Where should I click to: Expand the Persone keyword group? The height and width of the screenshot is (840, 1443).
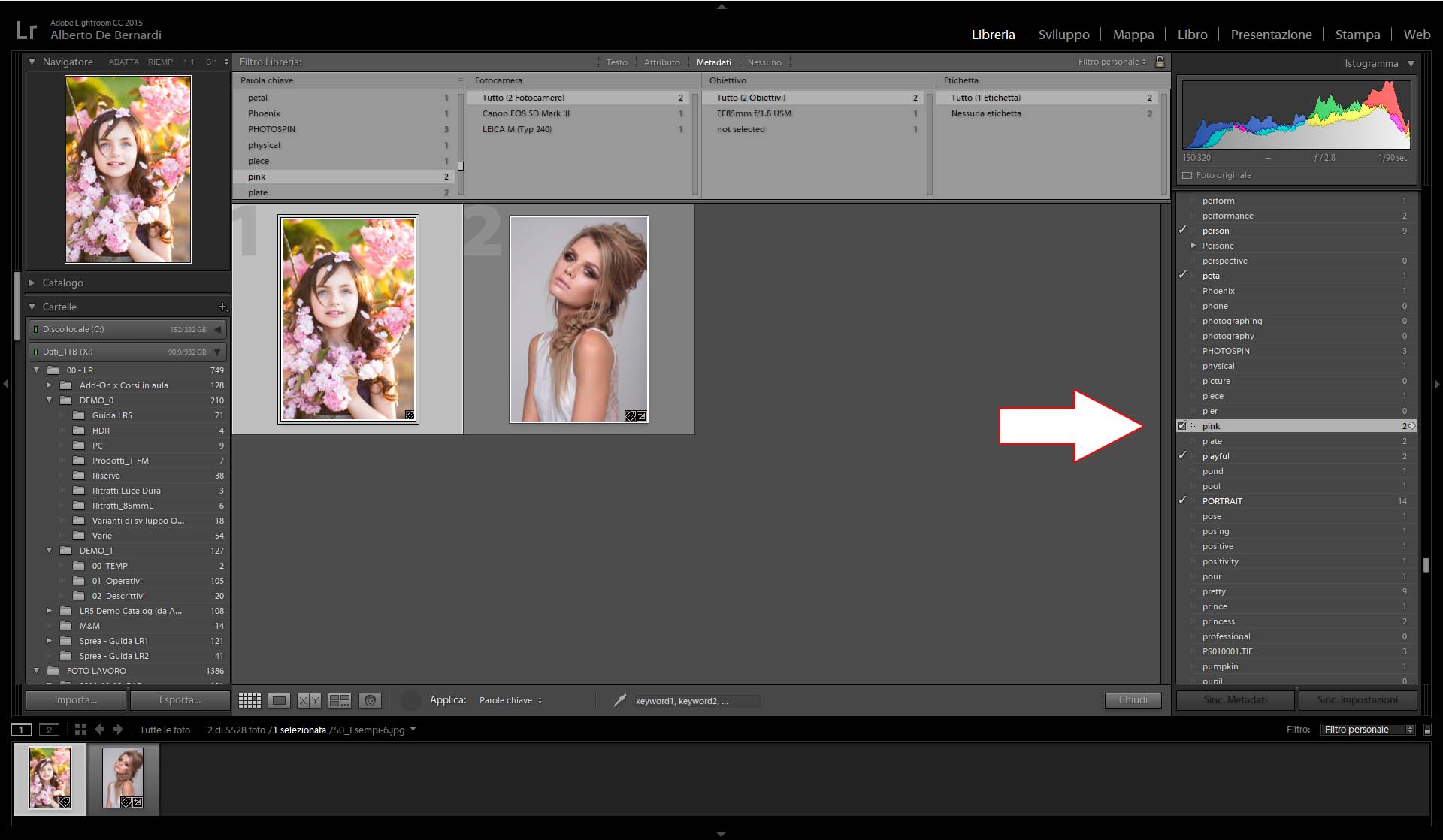(1193, 246)
